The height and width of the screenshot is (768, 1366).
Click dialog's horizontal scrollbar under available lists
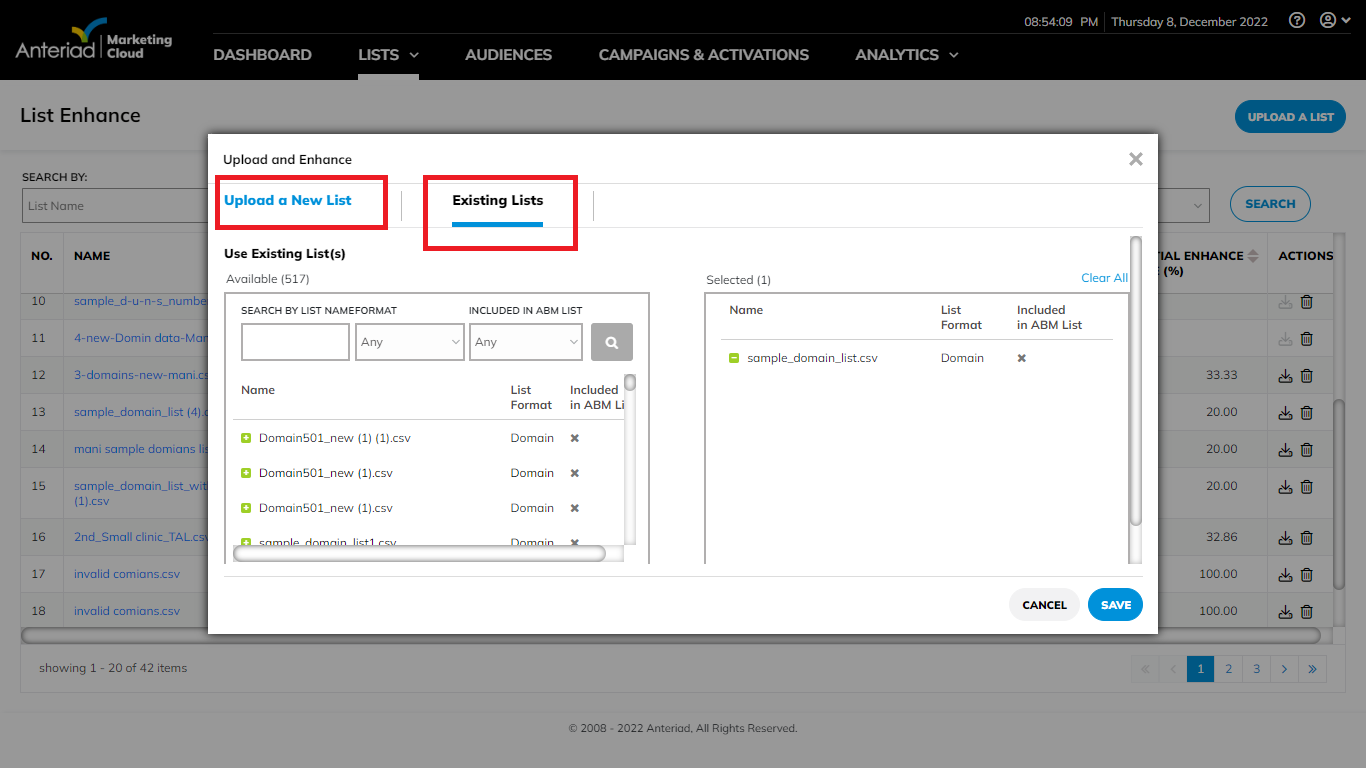click(419, 553)
